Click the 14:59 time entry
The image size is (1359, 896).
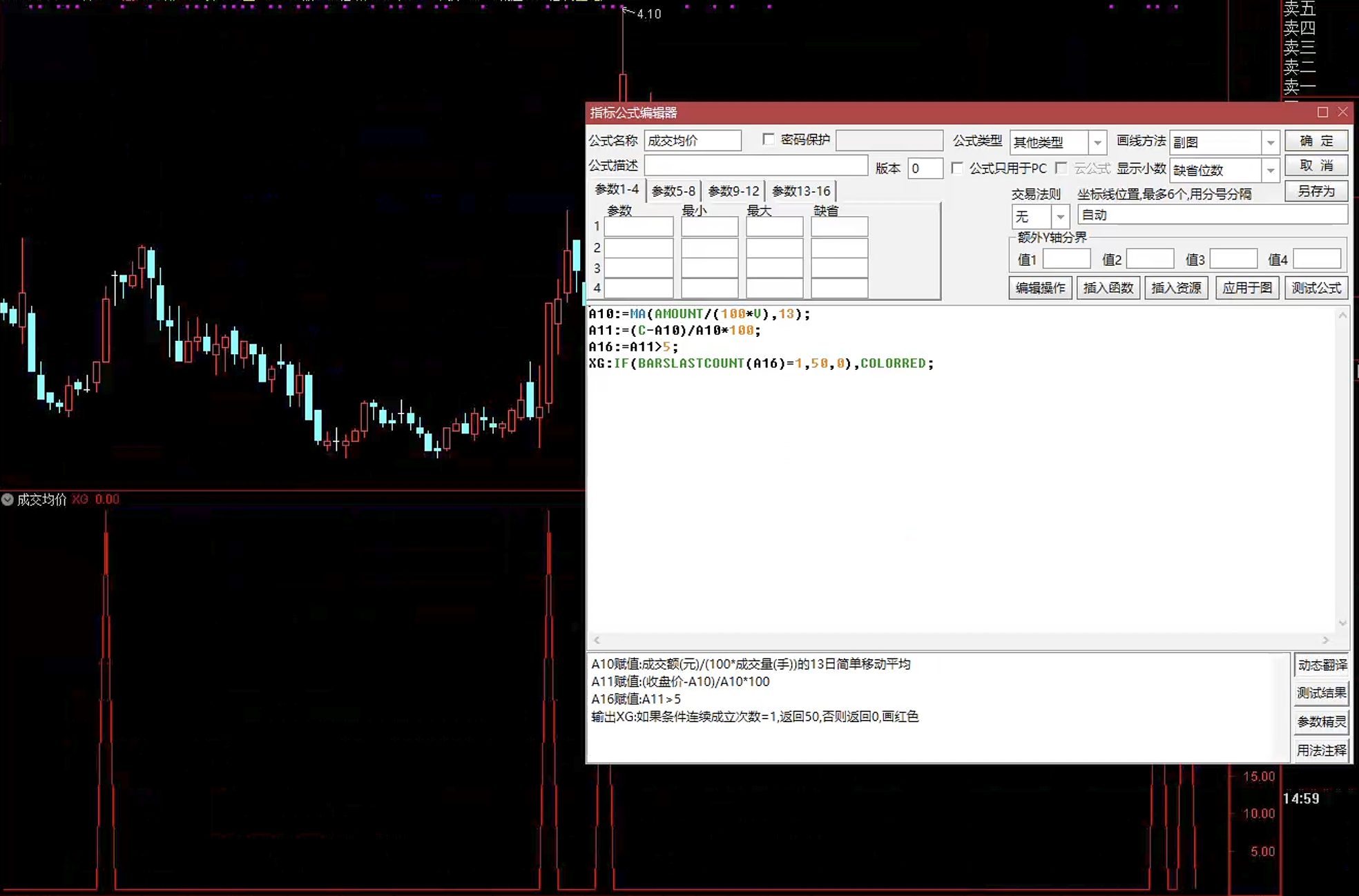(x=1301, y=799)
